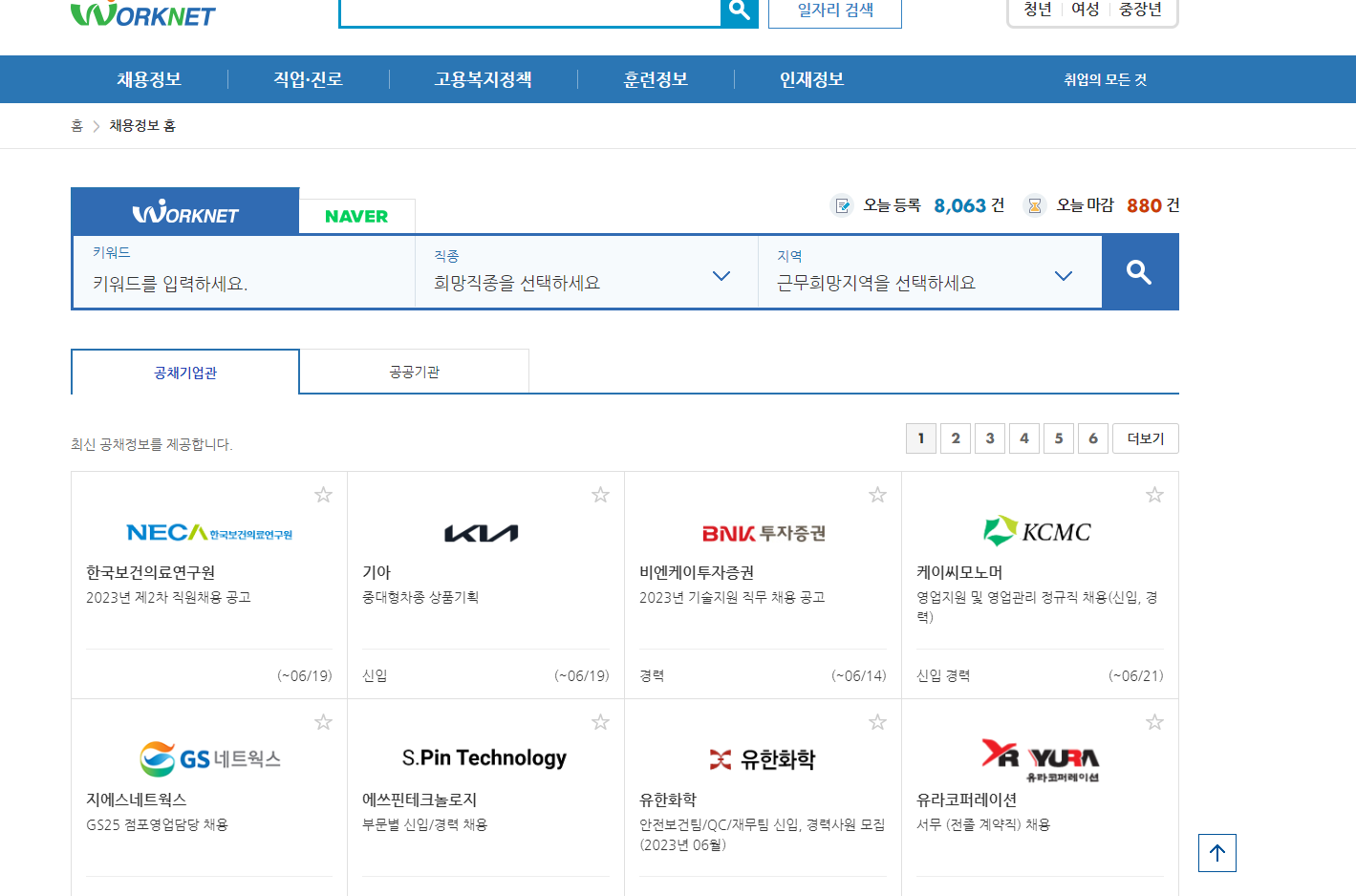The width and height of the screenshot is (1356, 896).
Task: Click 케이씨모노머 company name
Action: [x=959, y=572]
